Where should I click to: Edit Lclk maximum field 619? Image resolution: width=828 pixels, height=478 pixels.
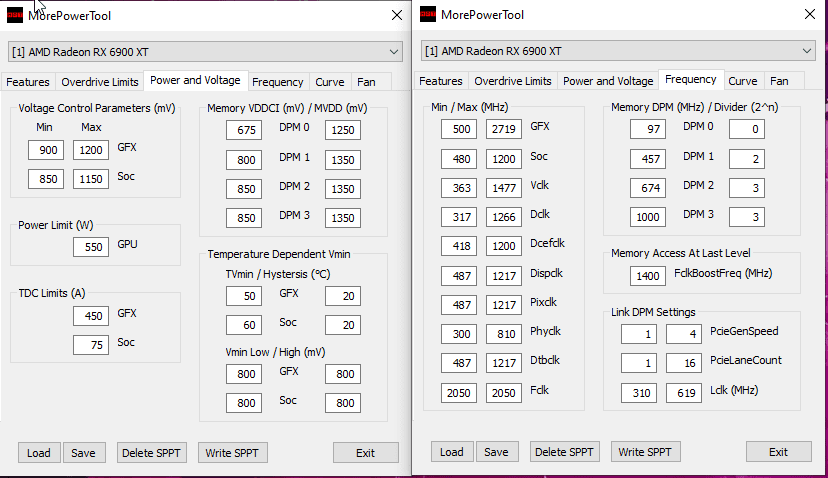coord(684,392)
